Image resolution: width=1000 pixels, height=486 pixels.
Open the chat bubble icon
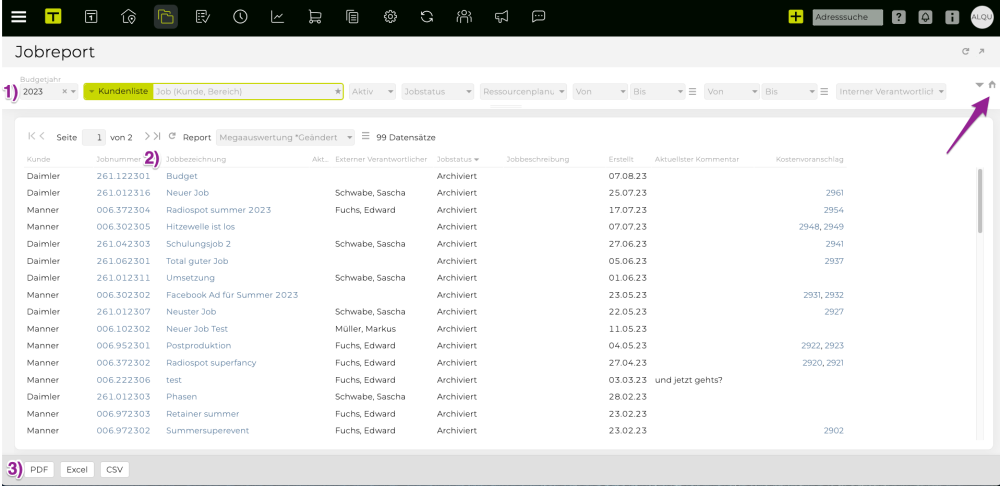point(539,17)
